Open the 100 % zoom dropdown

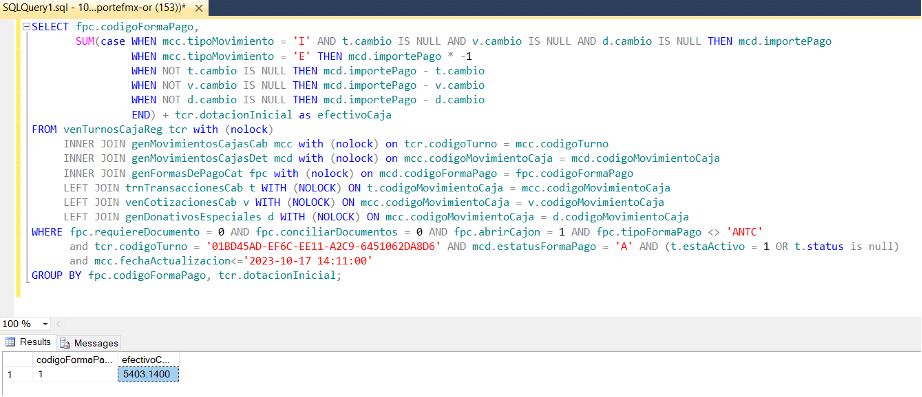(x=45, y=324)
